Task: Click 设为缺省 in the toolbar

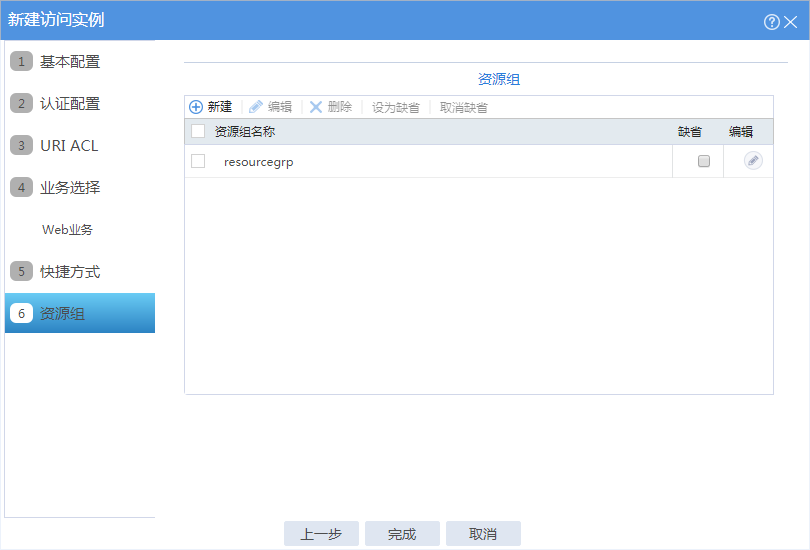Action: [396, 107]
